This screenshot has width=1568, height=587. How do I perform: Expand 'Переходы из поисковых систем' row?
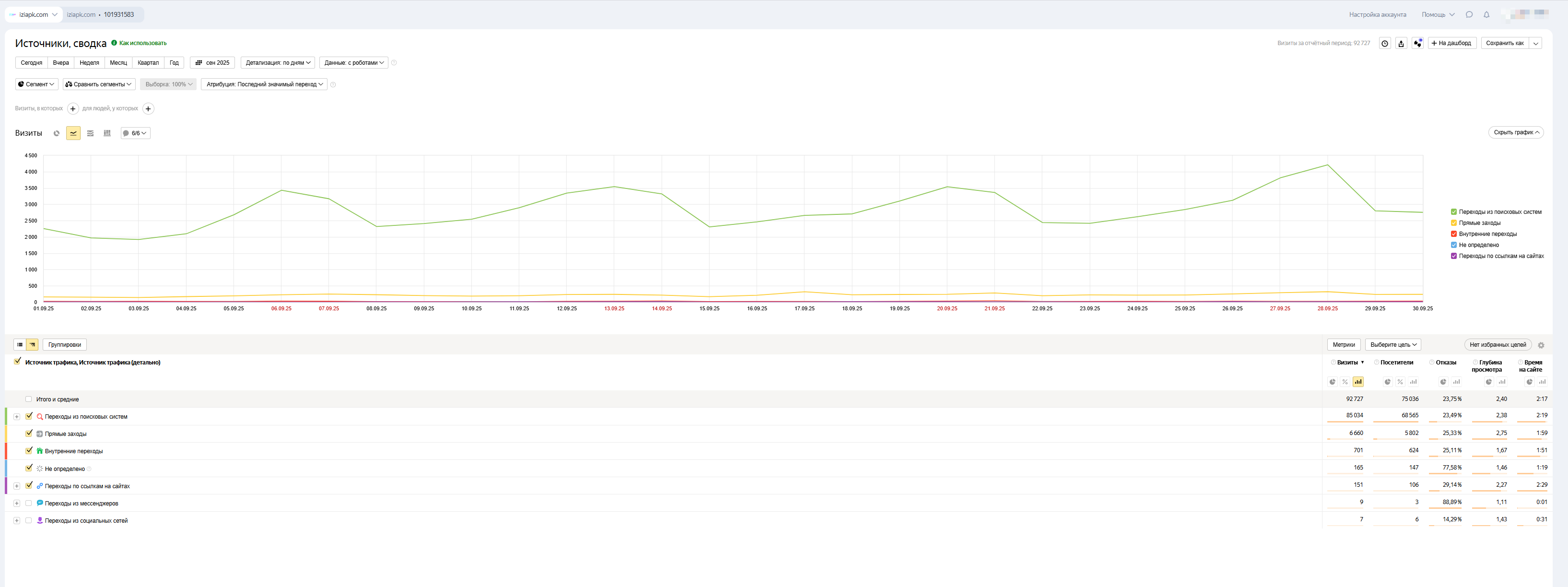coord(17,416)
